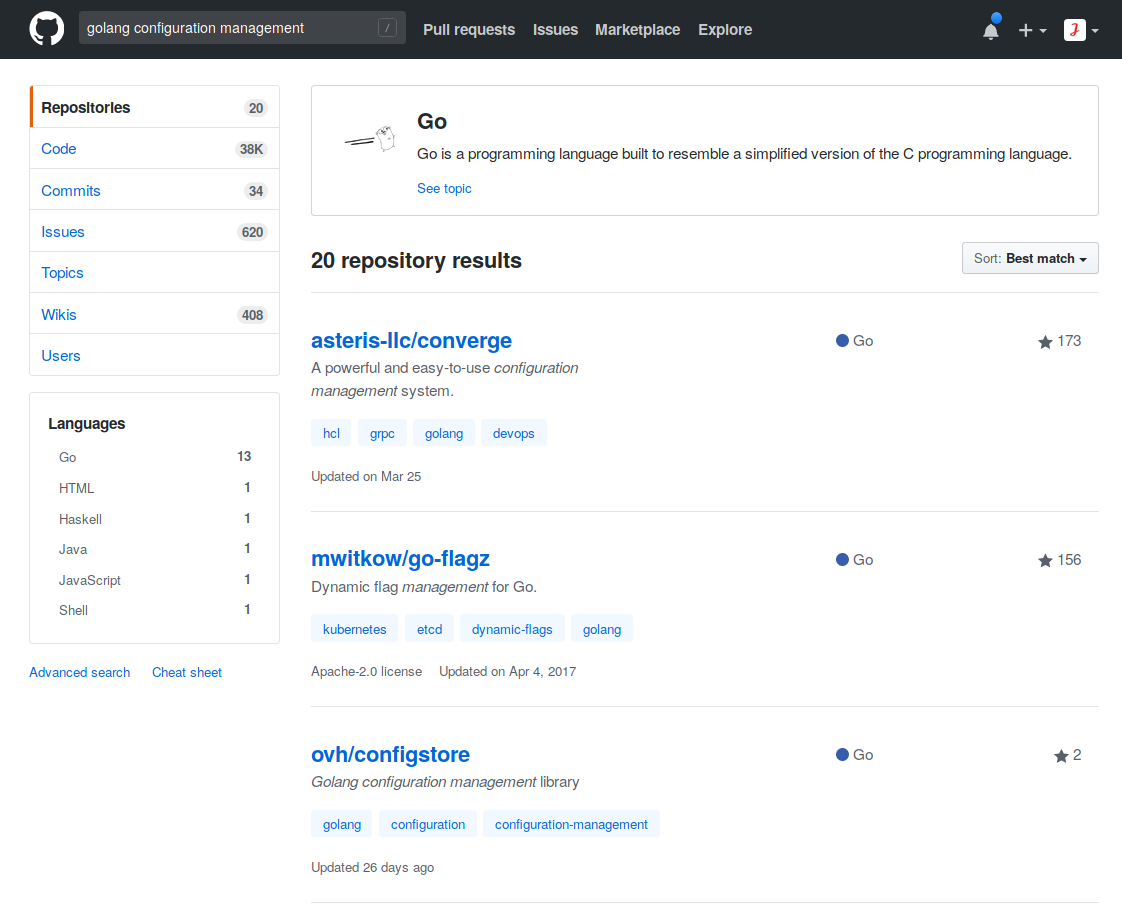Viewport: 1122px width, 919px height.
Task: Click the hcl topic tag
Action: click(331, 433)
